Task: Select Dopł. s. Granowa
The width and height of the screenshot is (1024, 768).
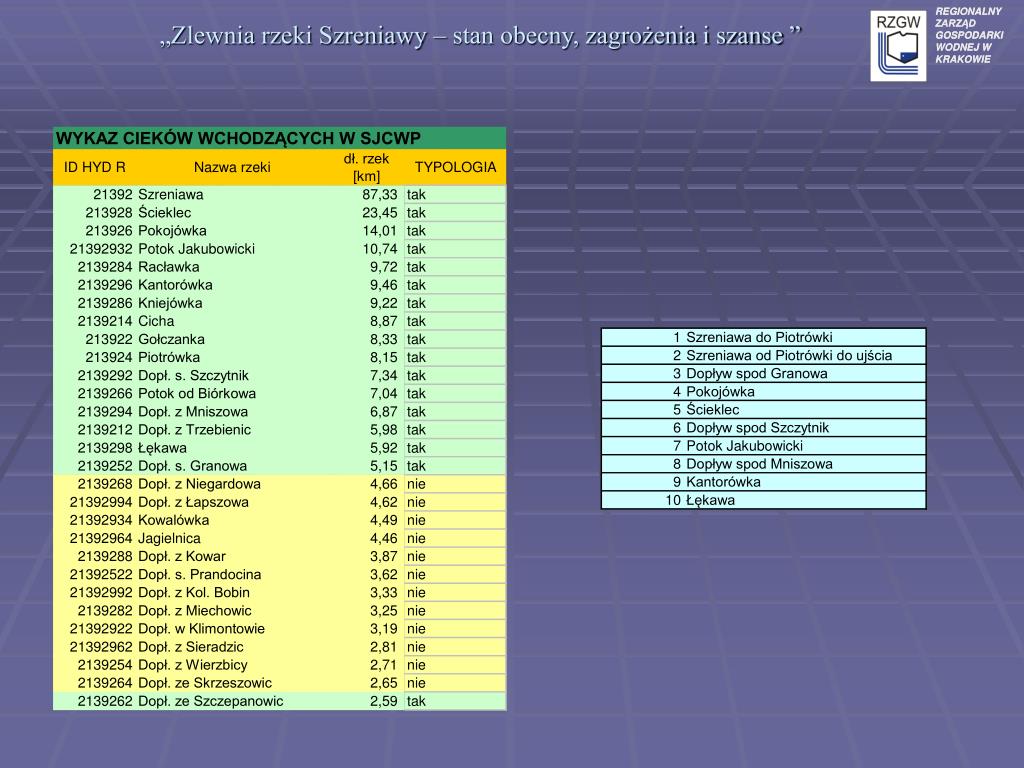Action: [x=193, y=466]
